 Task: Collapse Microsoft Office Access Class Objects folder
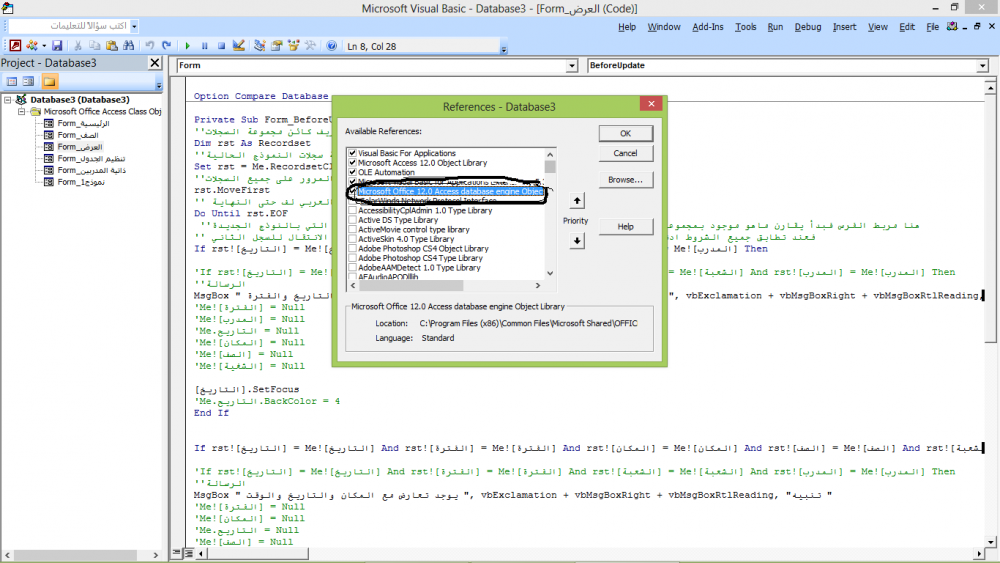point(21,111)
